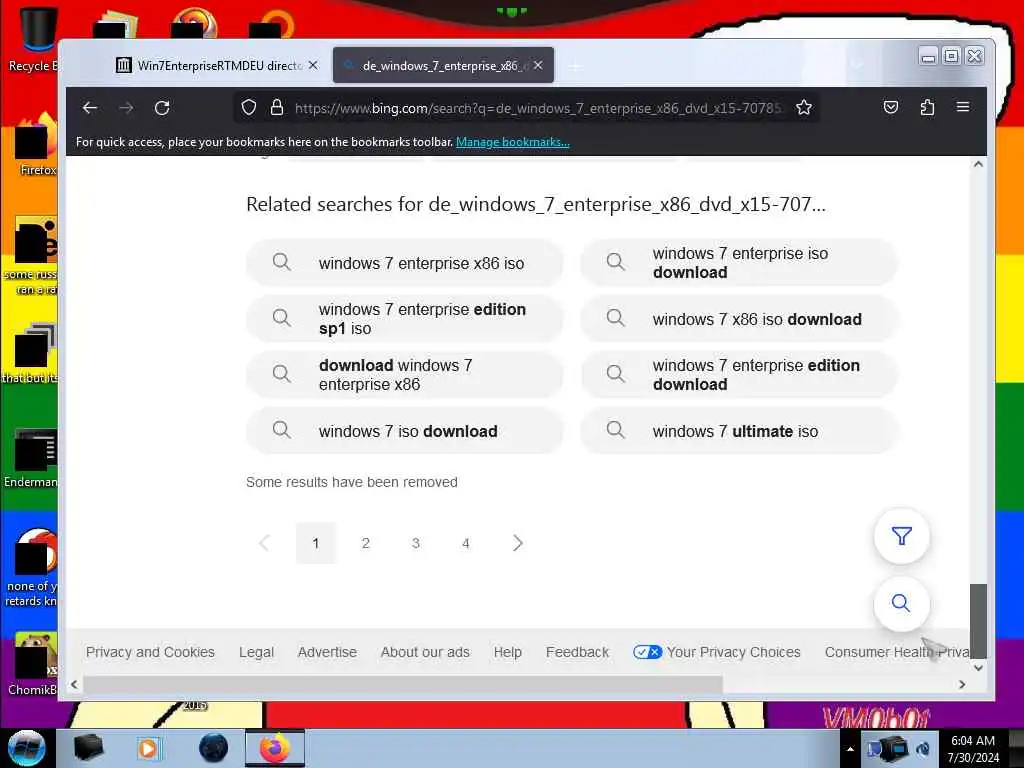Reload the Bing search page

coord(162,108)
